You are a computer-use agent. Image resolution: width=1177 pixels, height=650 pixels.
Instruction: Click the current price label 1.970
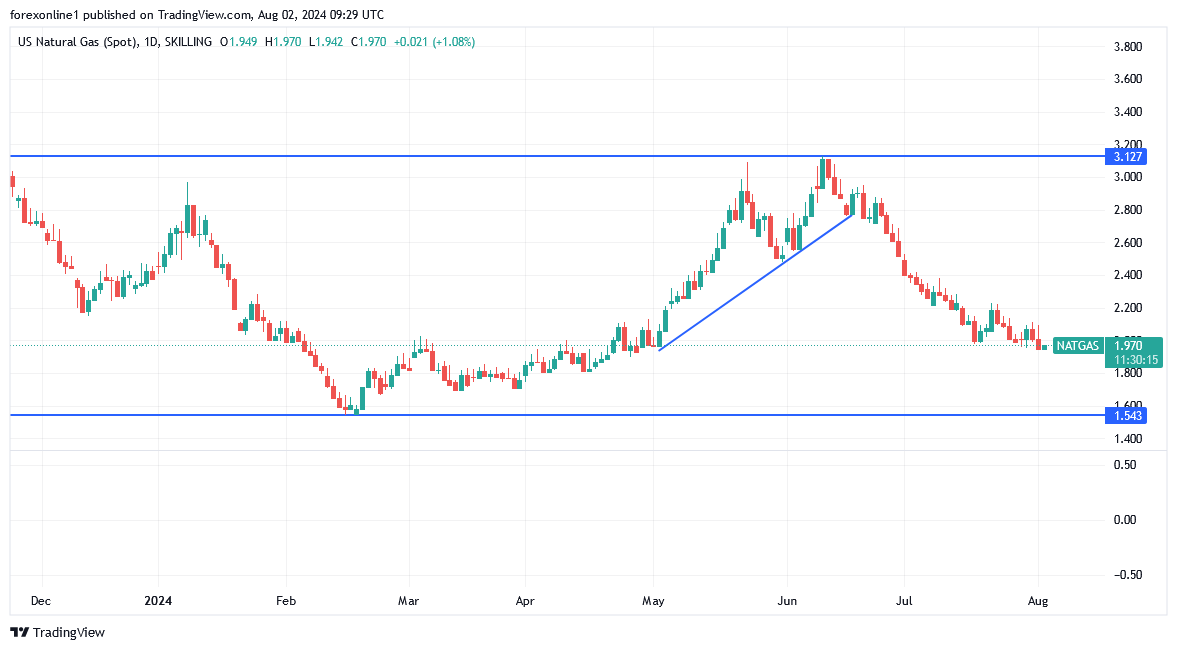(1128, 346)
